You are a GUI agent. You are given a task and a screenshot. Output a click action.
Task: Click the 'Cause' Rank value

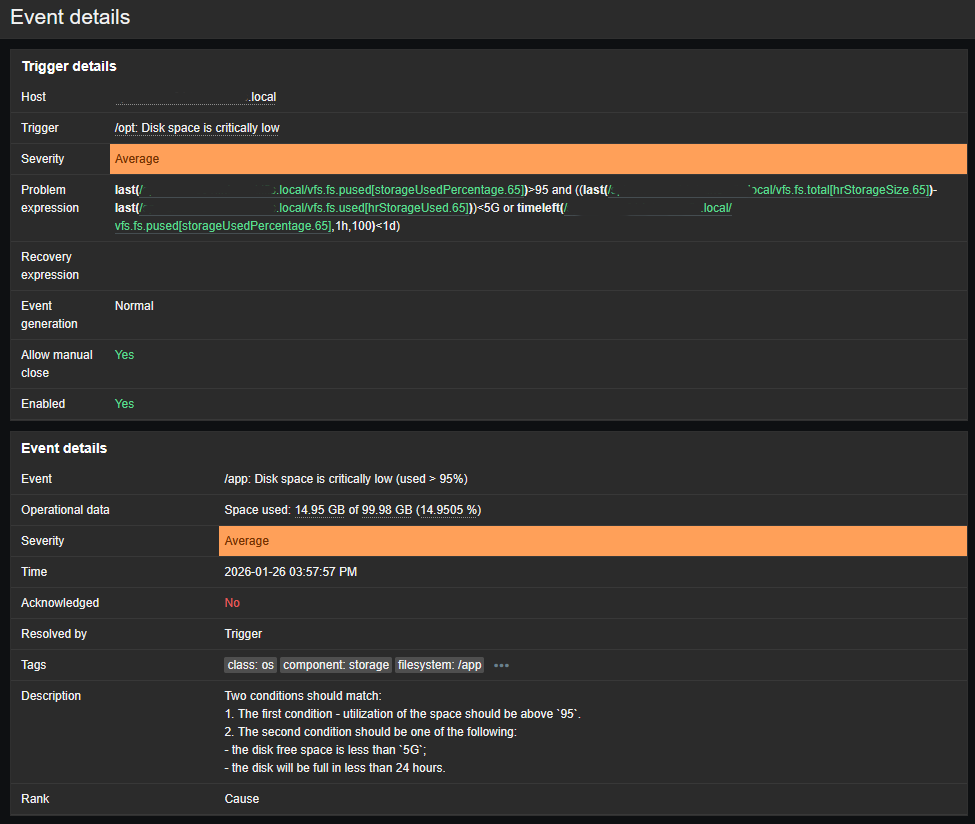pos(241,799)
